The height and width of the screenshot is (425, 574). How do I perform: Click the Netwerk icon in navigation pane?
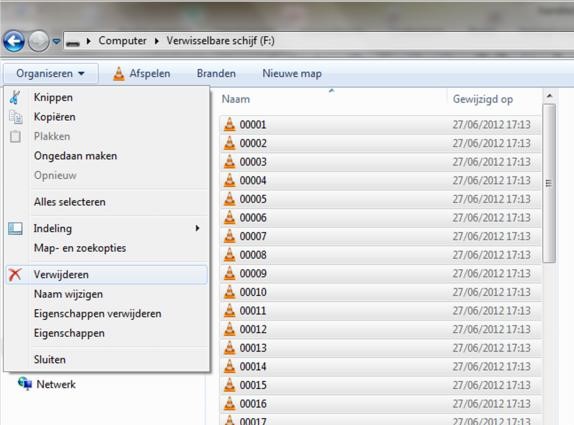pos(25,384)
